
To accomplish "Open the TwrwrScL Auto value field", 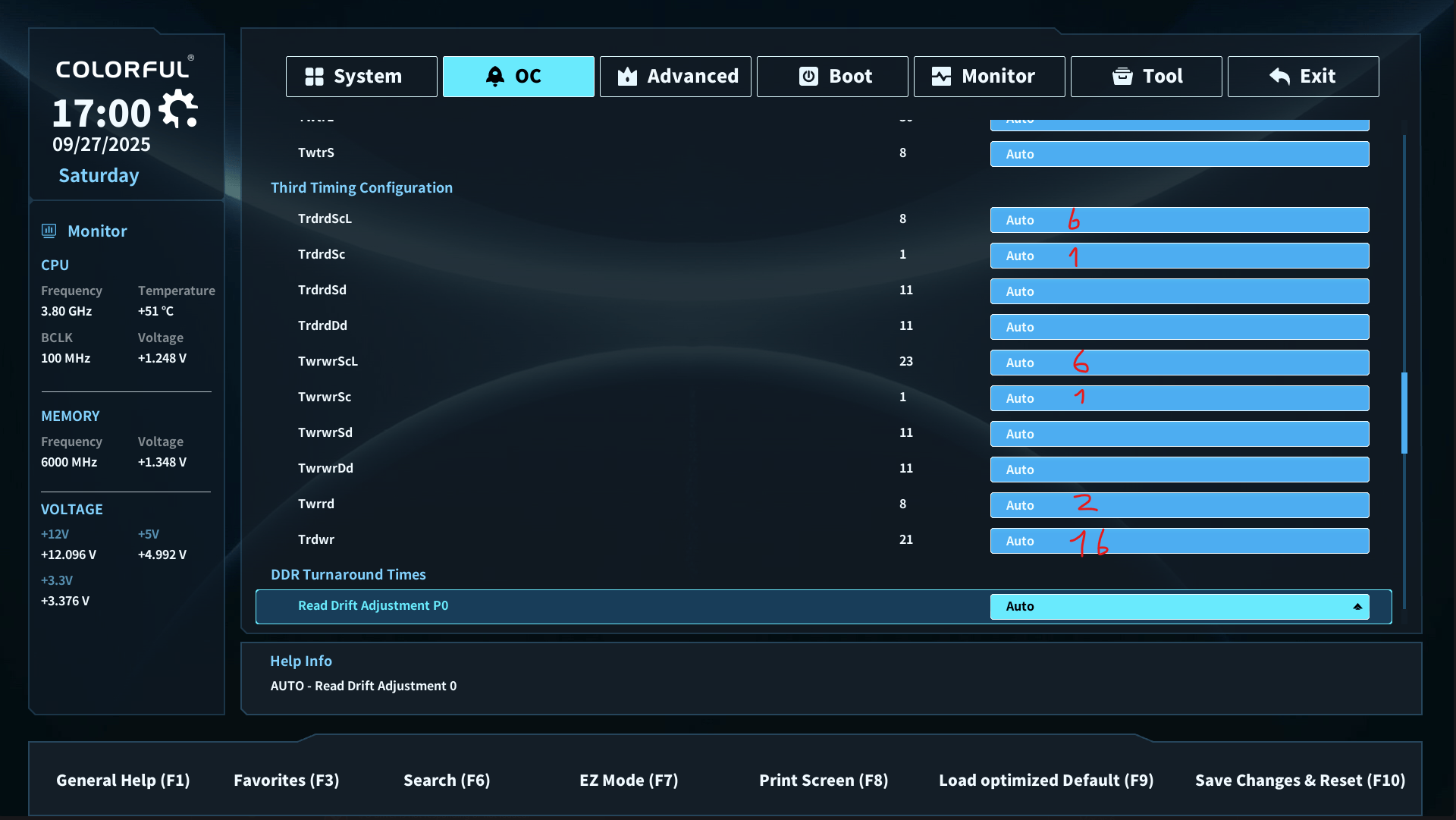I will (1180, 363).
